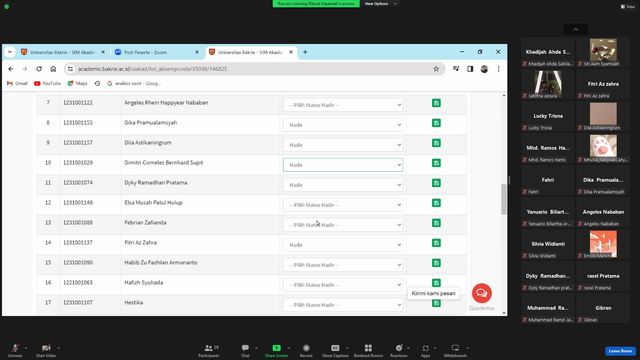Viewport: 640px width, 360px height.
Task: Open Hadir dropdown for Dila Astikaningrum
Action: tap(343, 145)
